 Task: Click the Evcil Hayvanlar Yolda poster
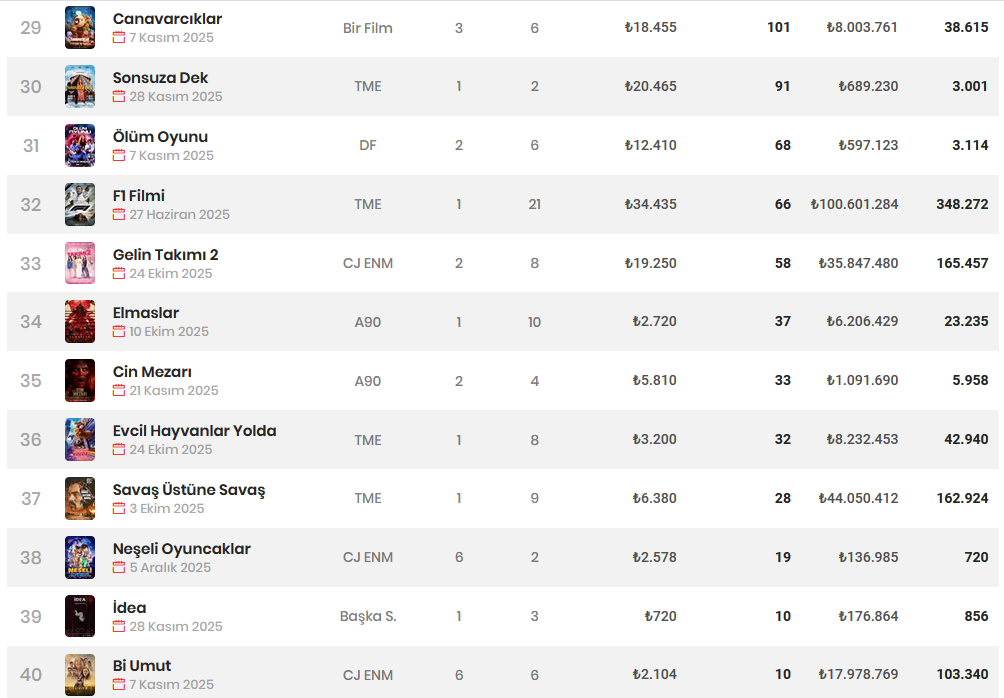pyautogui.click(x=80, y=439)
